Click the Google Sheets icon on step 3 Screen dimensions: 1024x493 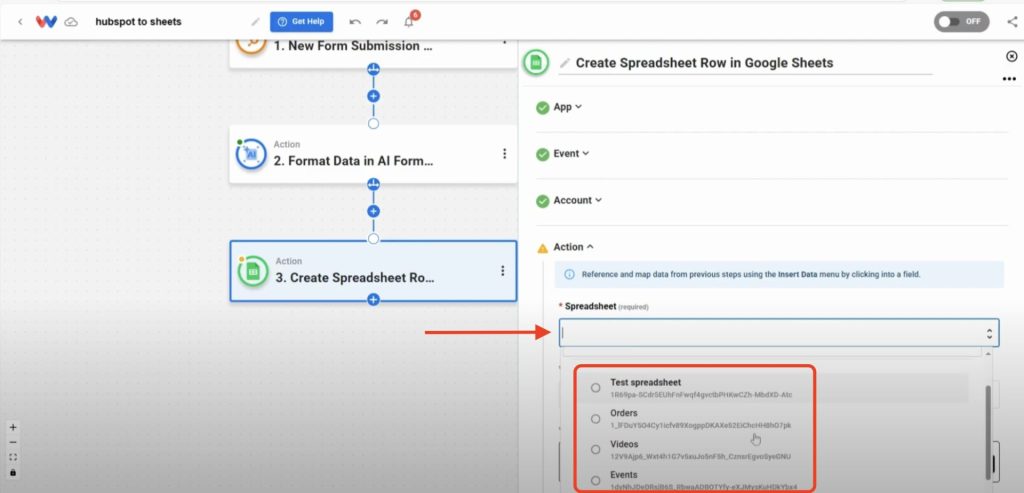tap(253, 270)
